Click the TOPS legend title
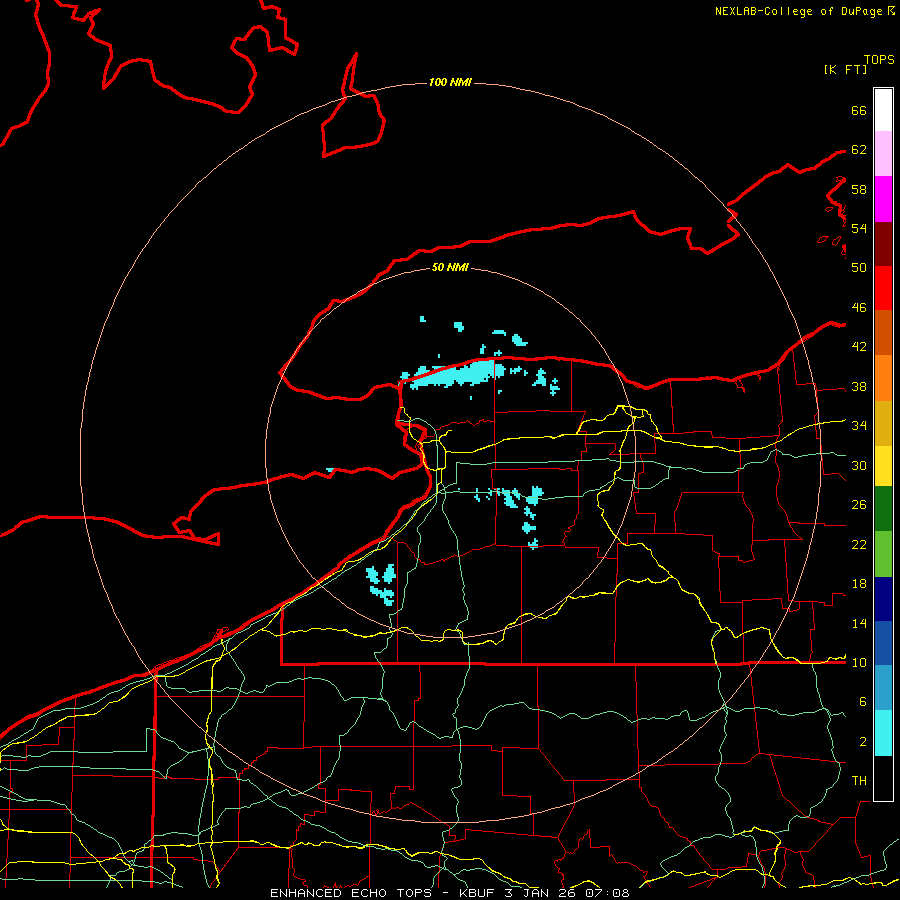900x900 pixels. pos(879,60)
